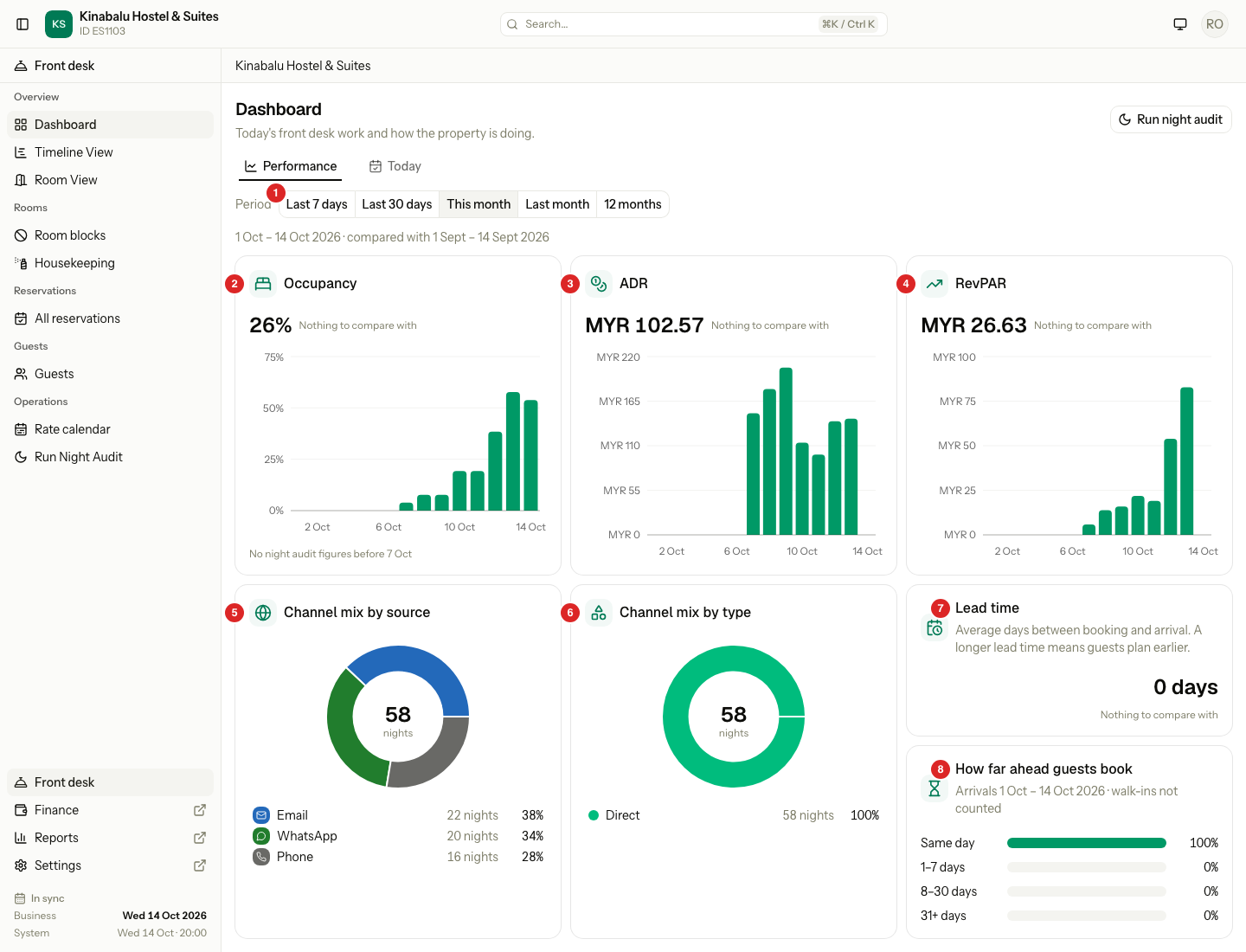Switch to the Performance tab
Screen dimensions: 1246x952
(291, 166)
